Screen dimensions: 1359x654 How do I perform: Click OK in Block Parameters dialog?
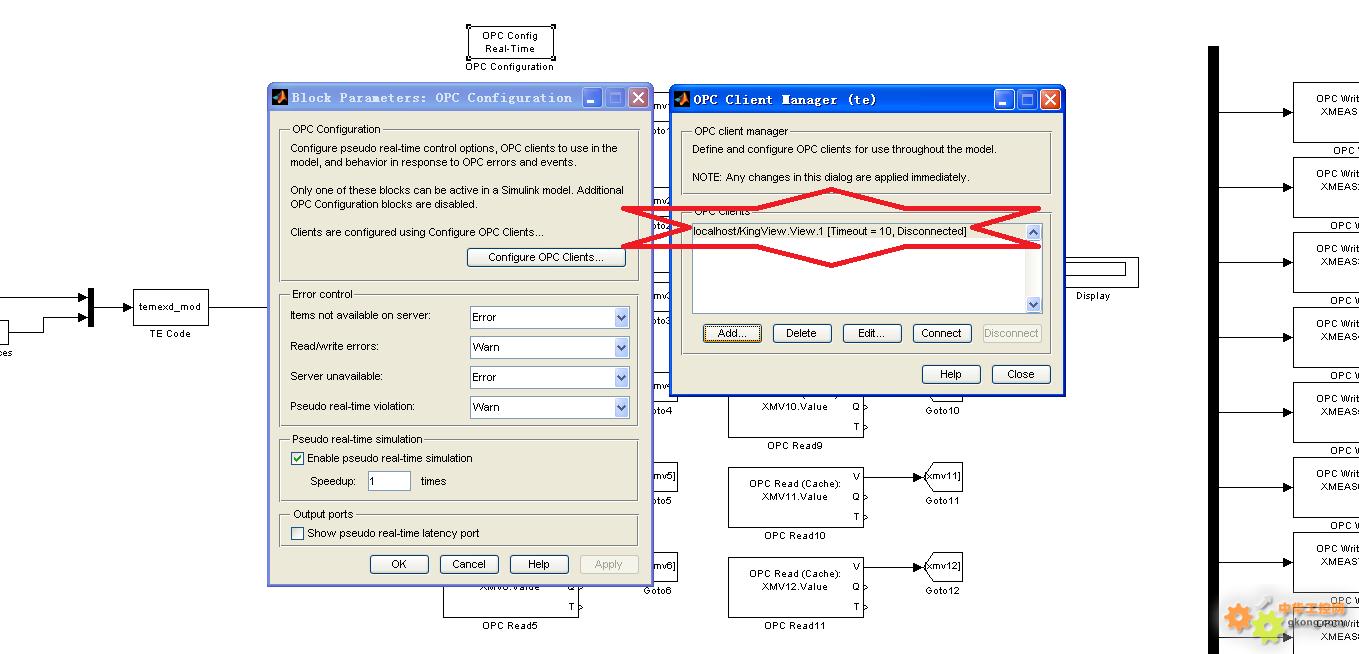pyautogui.click(x=399, y=564)
